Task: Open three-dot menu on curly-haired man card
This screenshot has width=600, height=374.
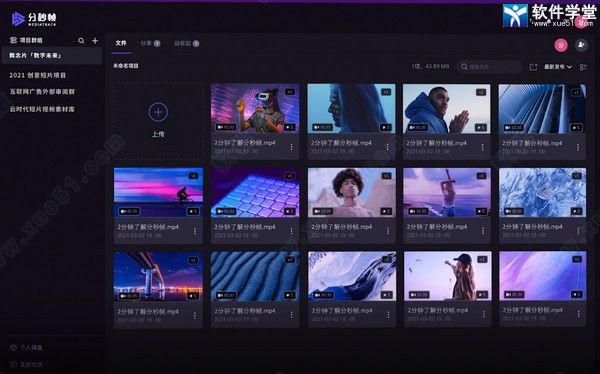Action: coord(388,231)
